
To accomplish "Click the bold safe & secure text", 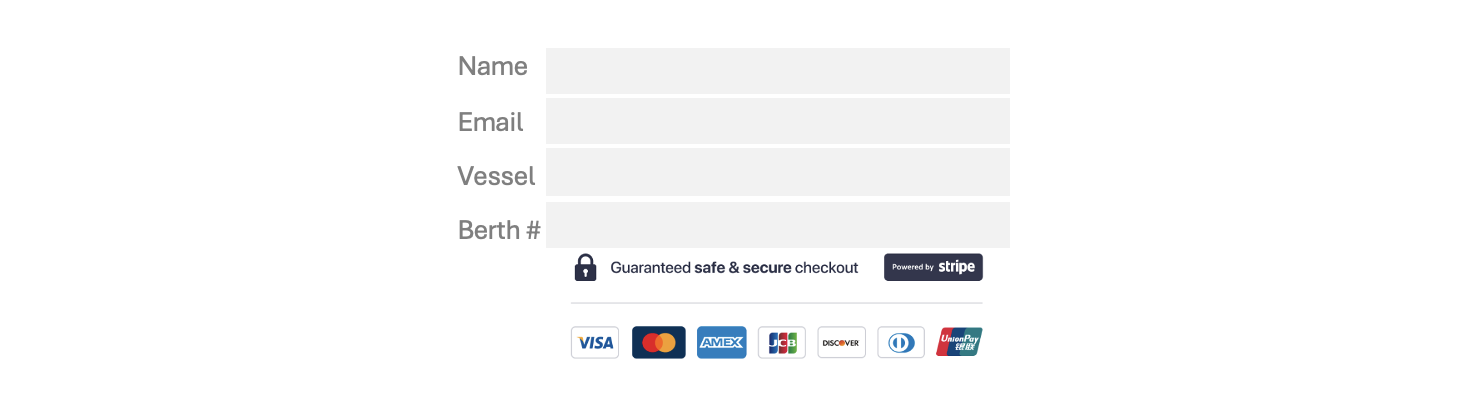I will point(743,268).
